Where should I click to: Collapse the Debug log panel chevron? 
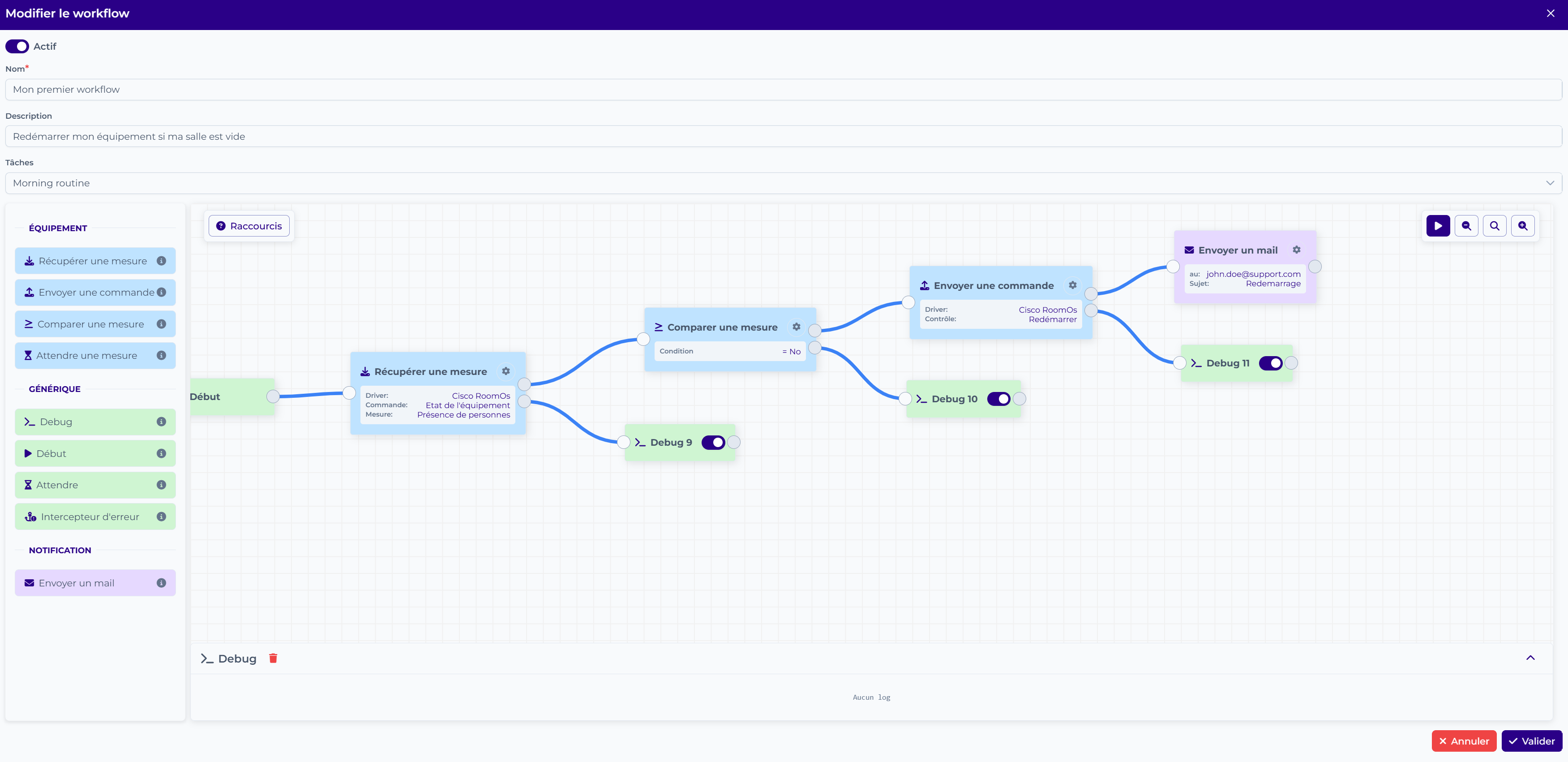tap(1530, 658)
